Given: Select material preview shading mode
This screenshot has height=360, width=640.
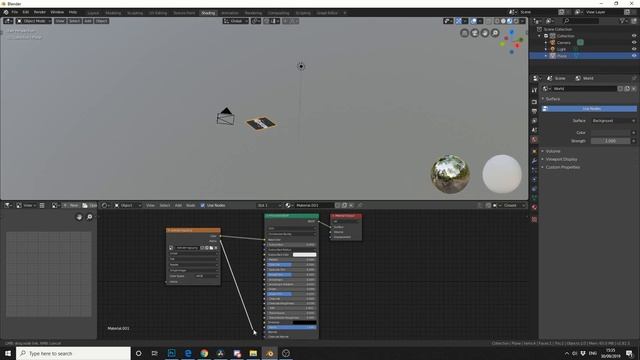Looking at the screenshot, I should (x=509, y=21).
